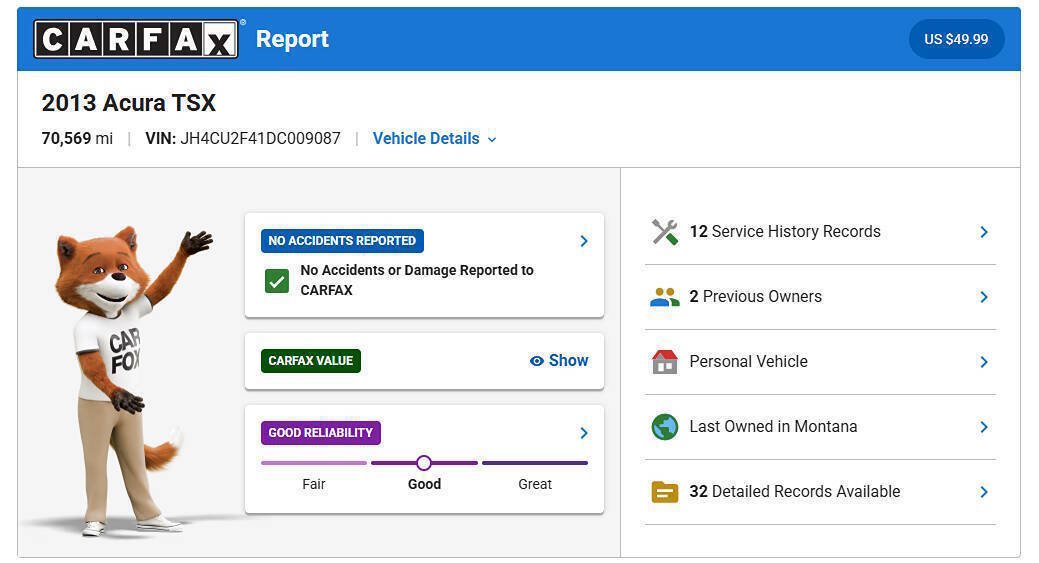Click the wrench and screwdriver service icon

click(665, 232)
